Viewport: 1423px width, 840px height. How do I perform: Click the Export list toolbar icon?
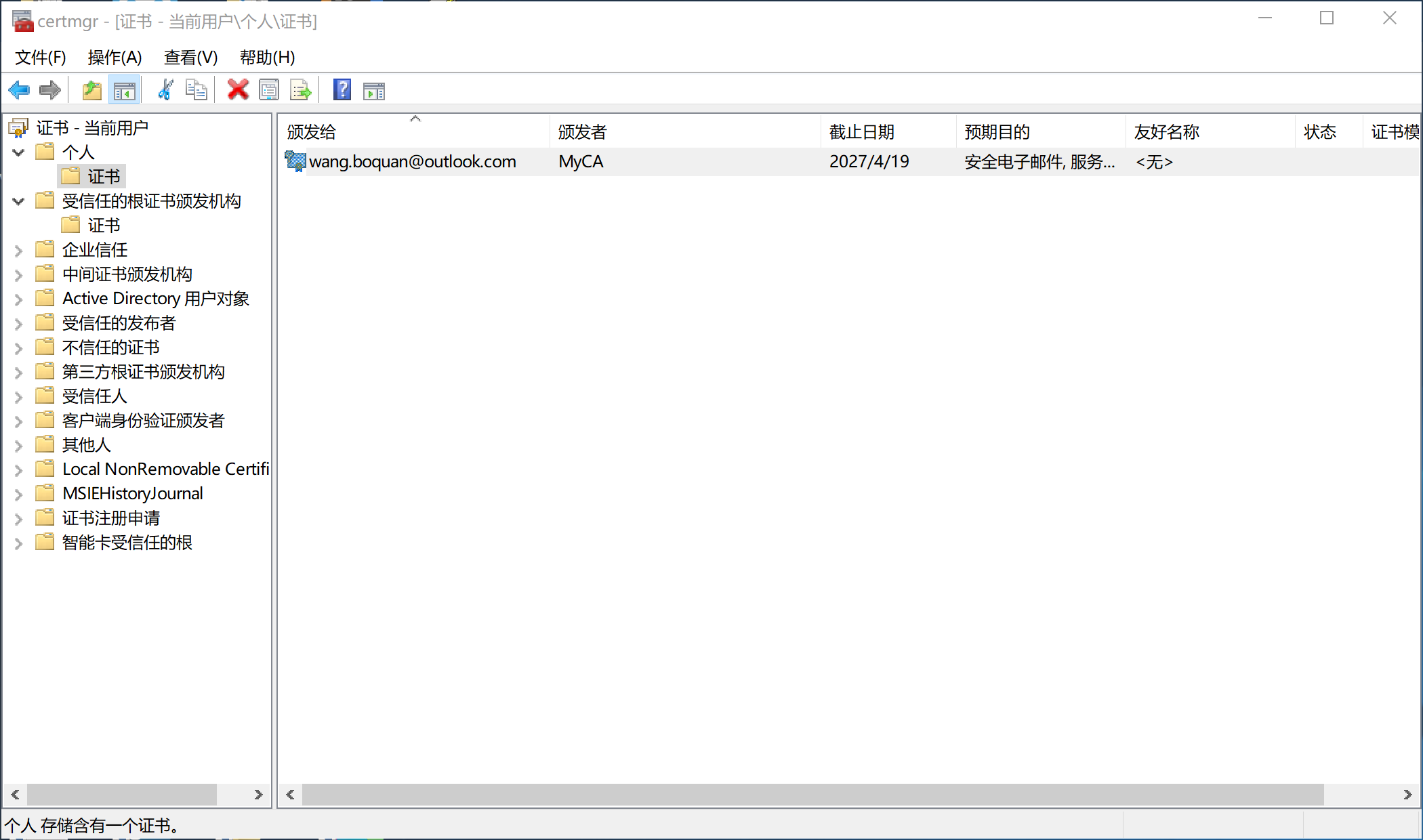click(x=300, y=90)
